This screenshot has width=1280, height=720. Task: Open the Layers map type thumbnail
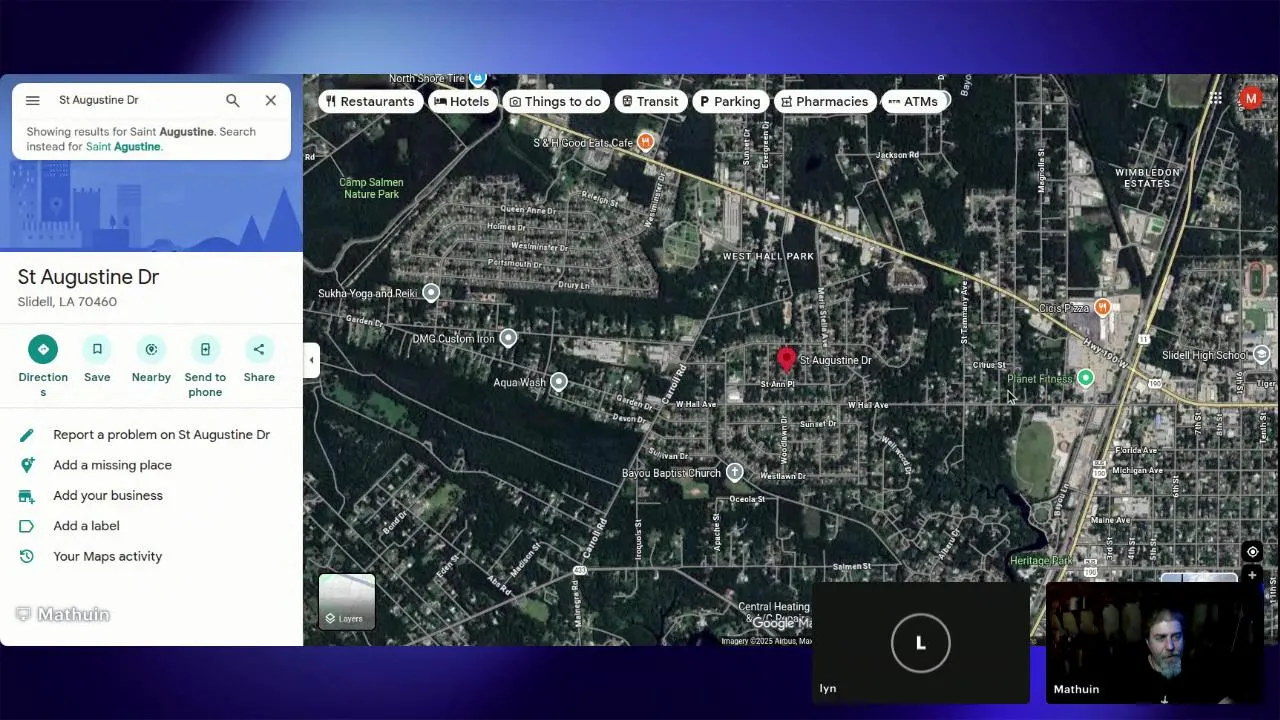(x=347, y=601)
